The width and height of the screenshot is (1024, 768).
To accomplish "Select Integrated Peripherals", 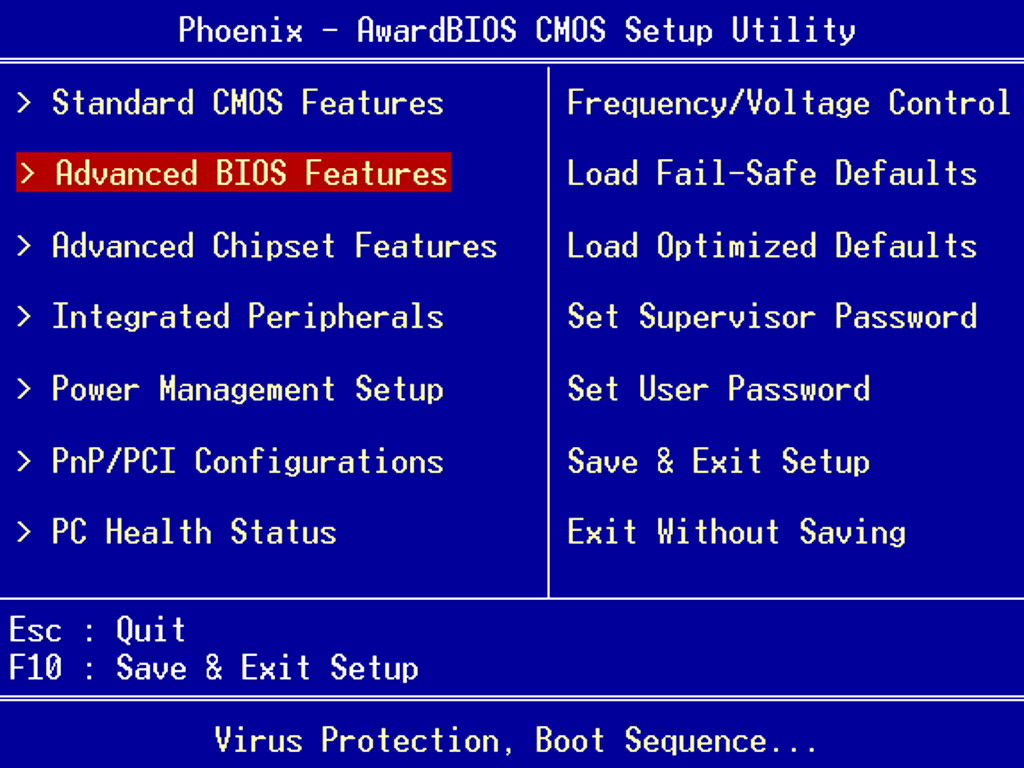I will (x=247, y=317).
